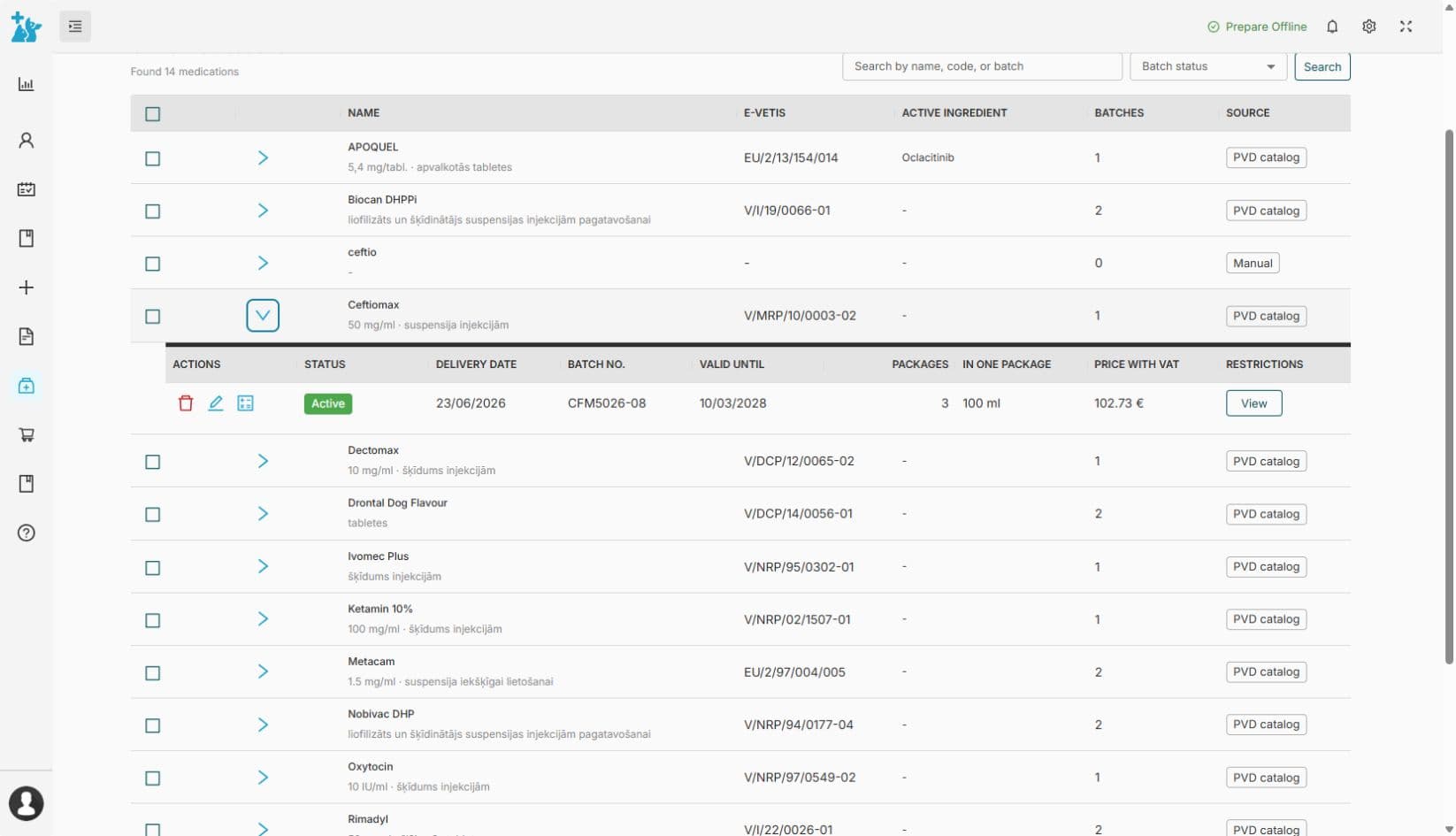
Task: Focus the search by name field
Action: point(982,66)
